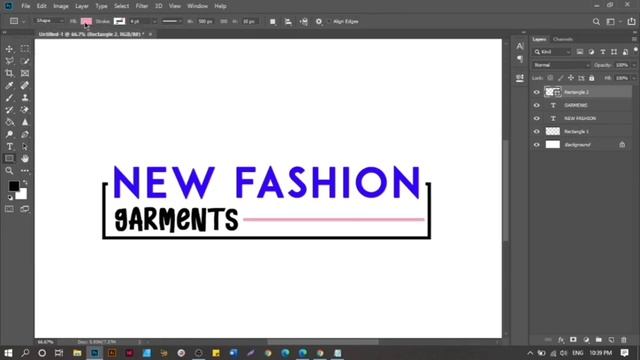Reset default foreground and background colors

[10, 198]
